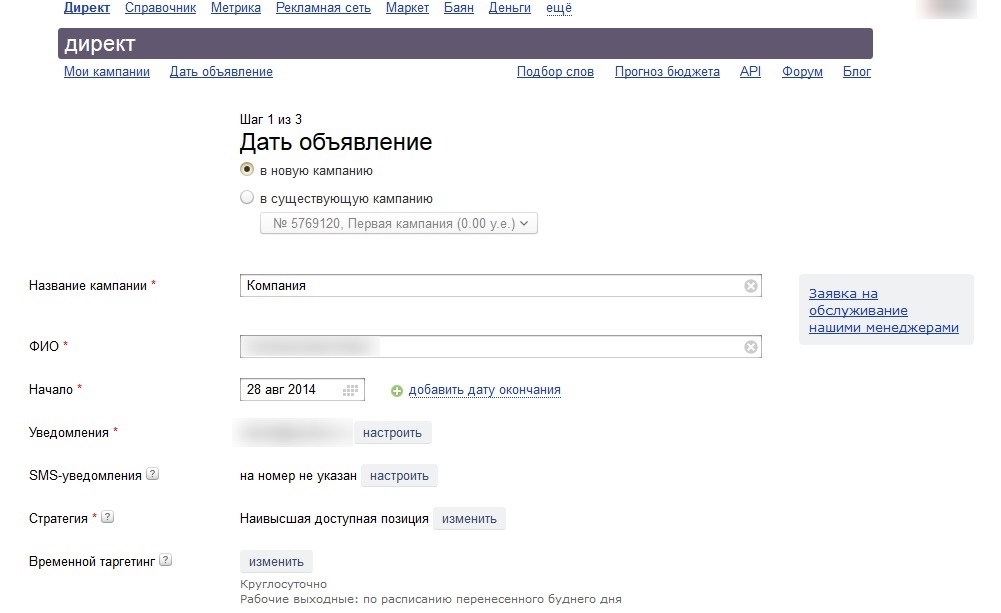Focus the Название кампании input field
The height and width of the screenshot is (613, 1001).
(500, 285)
